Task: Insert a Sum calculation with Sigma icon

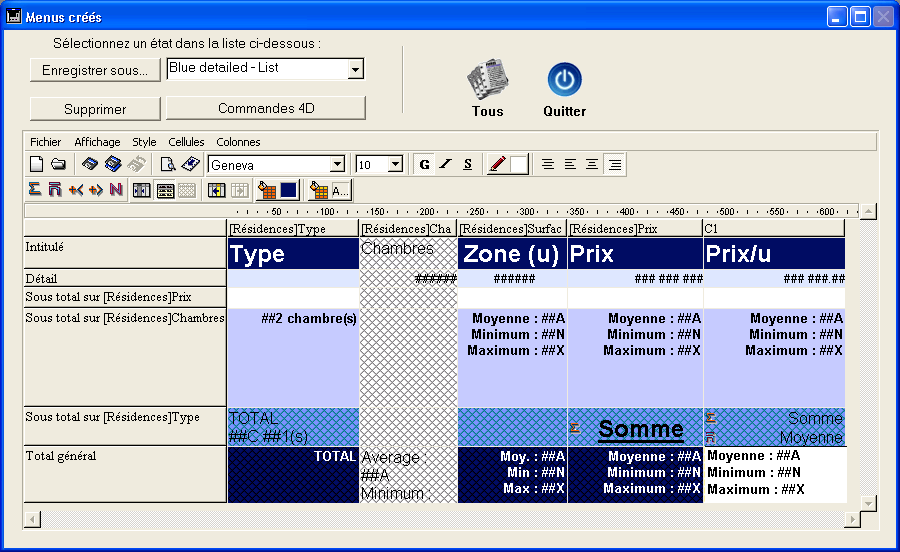Action: pyautogui.click(x=35, y=190)
